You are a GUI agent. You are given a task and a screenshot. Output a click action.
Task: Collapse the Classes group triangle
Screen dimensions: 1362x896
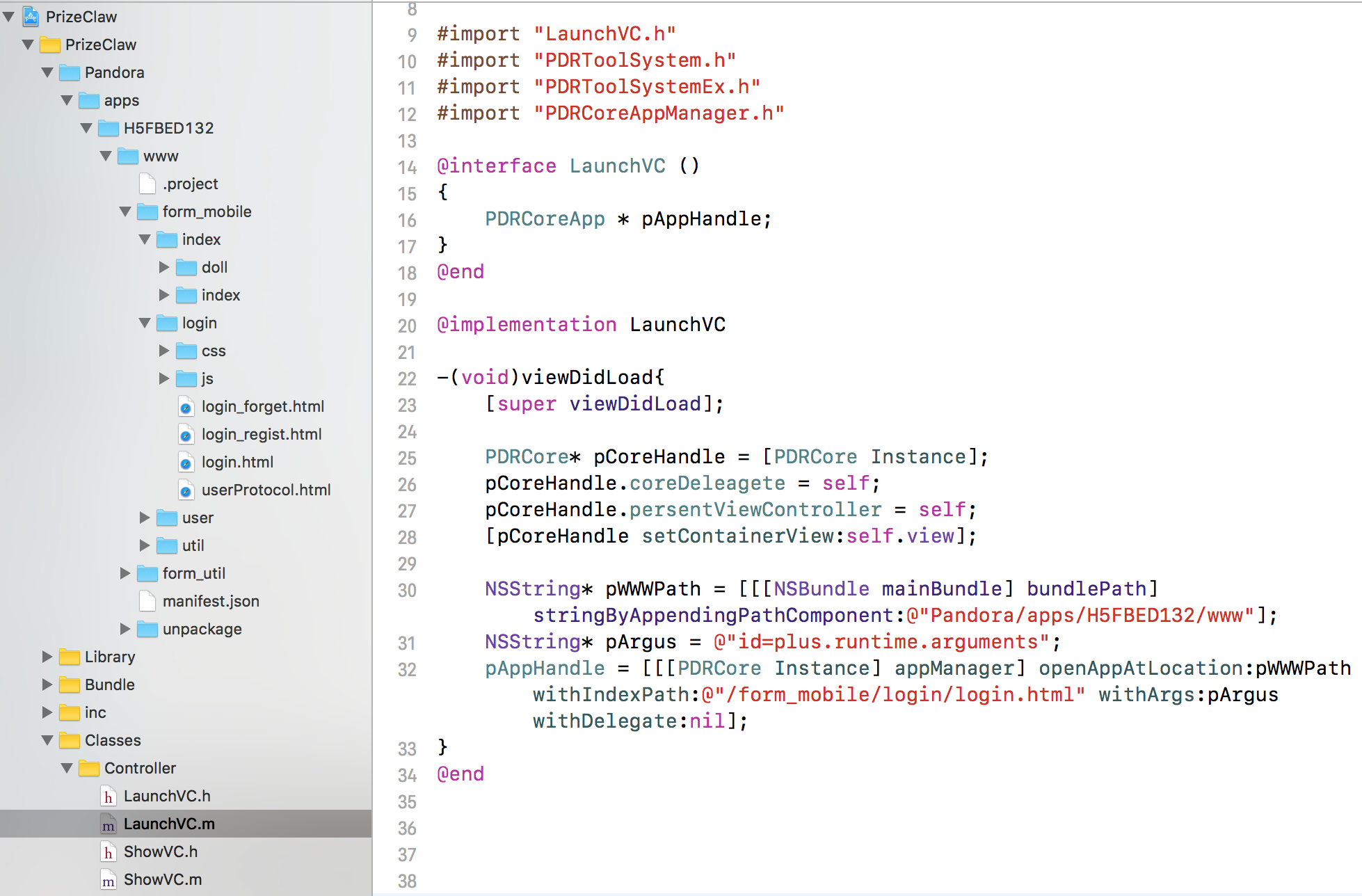(47, 740)
